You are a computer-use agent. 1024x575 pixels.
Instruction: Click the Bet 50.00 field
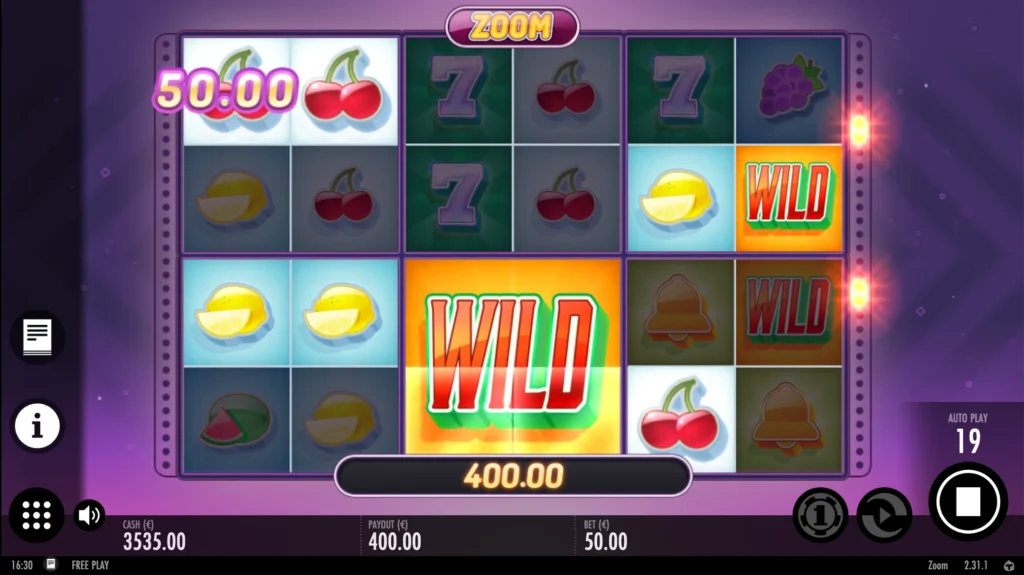[605, 535]
